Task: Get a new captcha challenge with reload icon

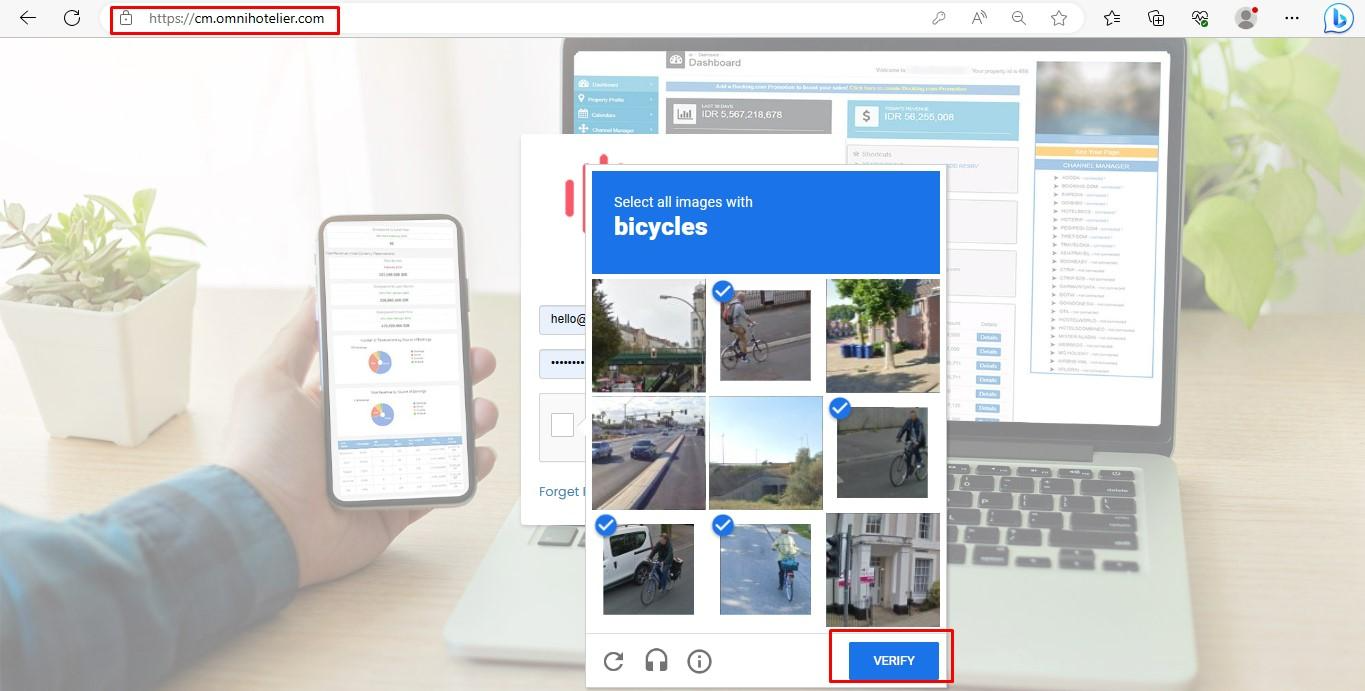Action: 614,661
